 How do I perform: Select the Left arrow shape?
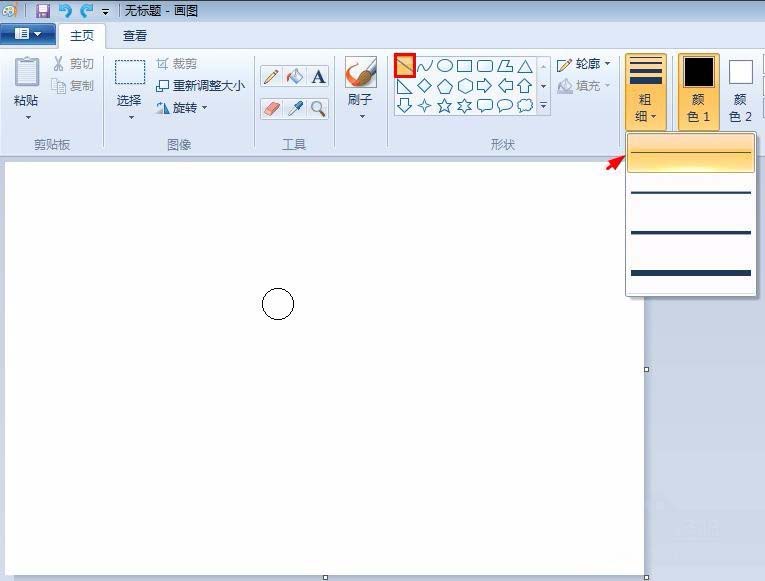coord(505,86)
